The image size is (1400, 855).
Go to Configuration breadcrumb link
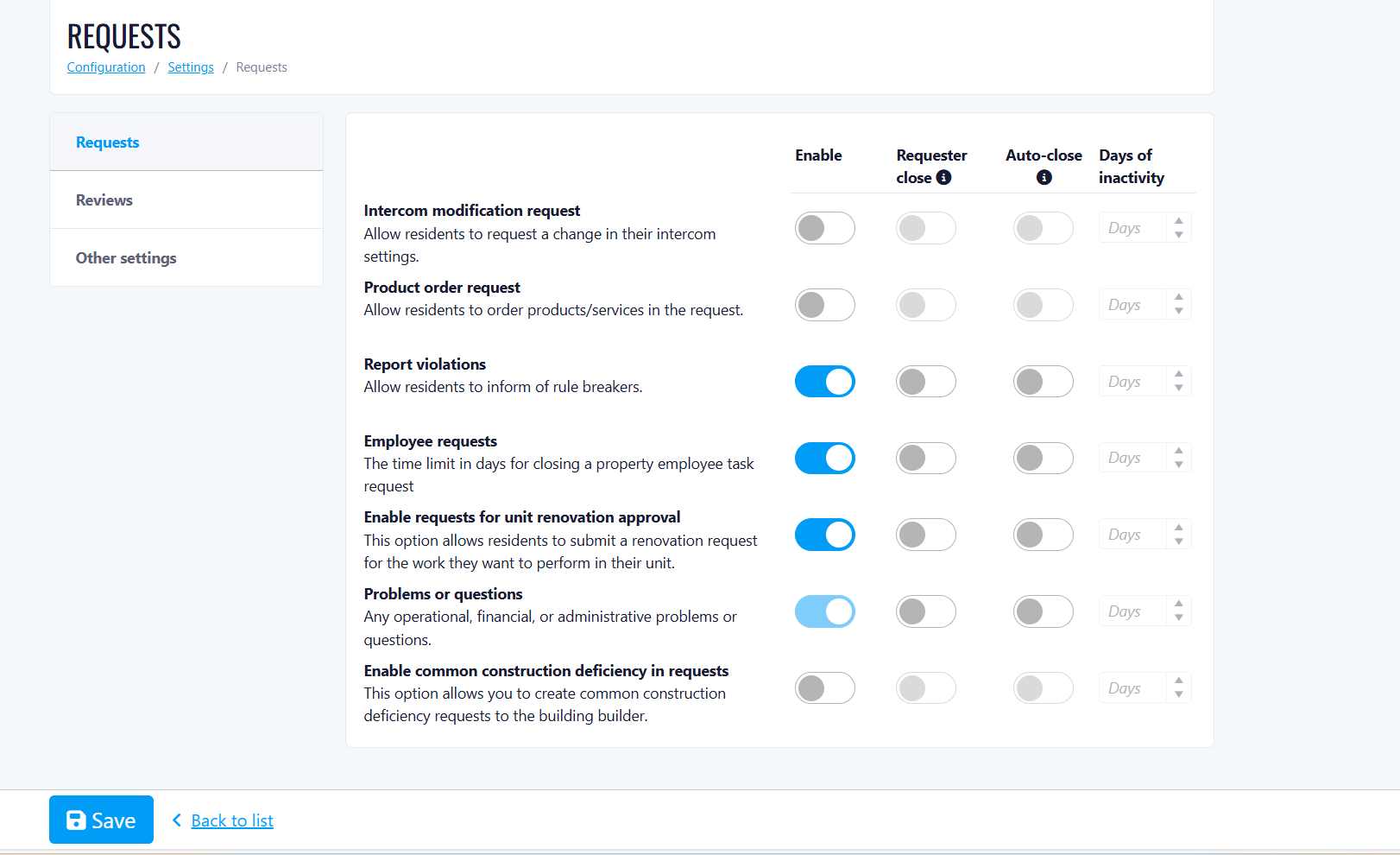click(x=106, y=67)
